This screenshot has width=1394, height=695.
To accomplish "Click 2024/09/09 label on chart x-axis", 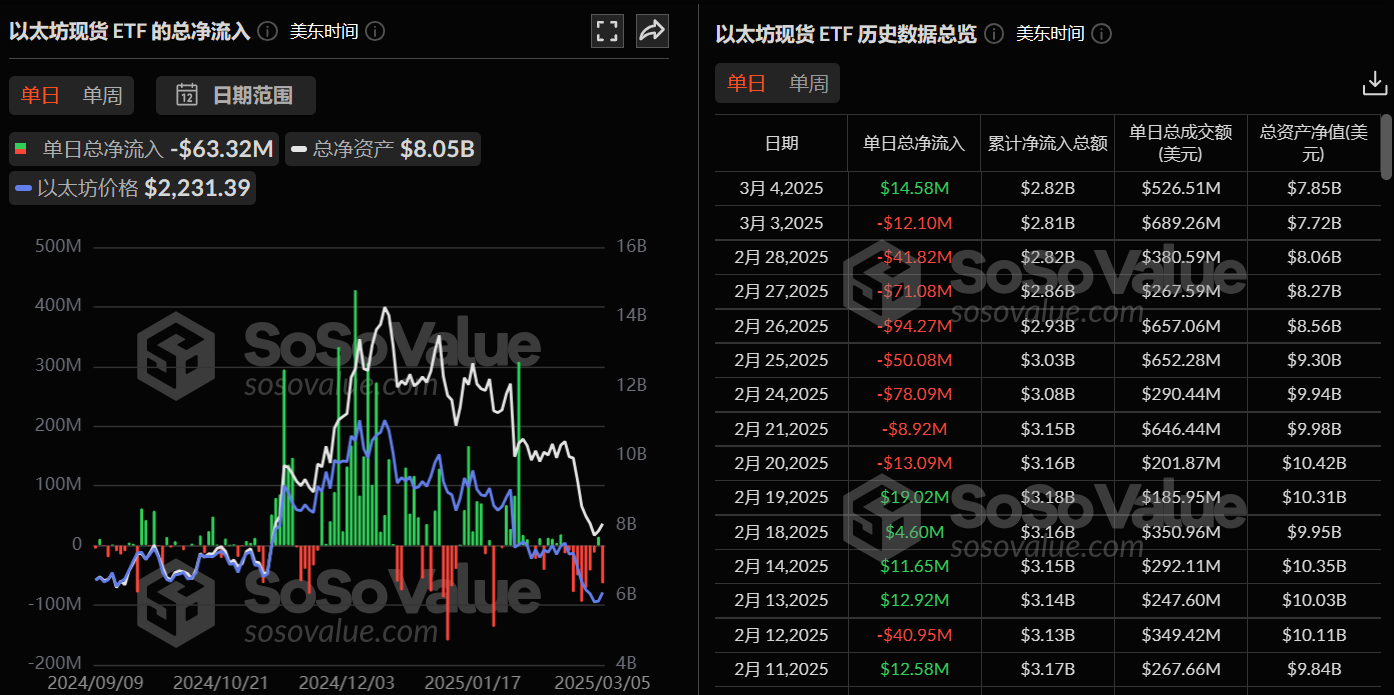I will pos(97,683).
